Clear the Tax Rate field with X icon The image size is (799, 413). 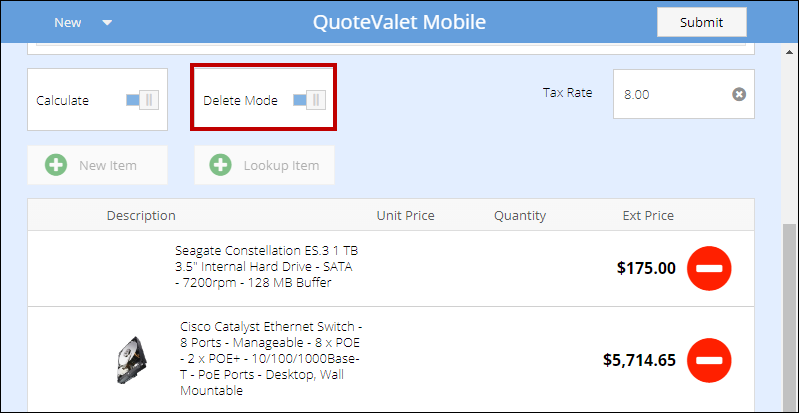pos(738,94)
